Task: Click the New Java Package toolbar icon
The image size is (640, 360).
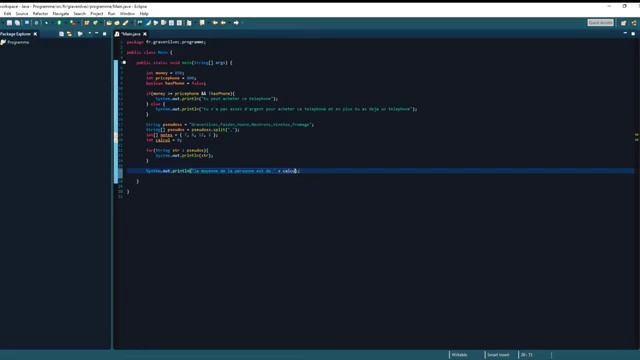Action: [87, 23]
